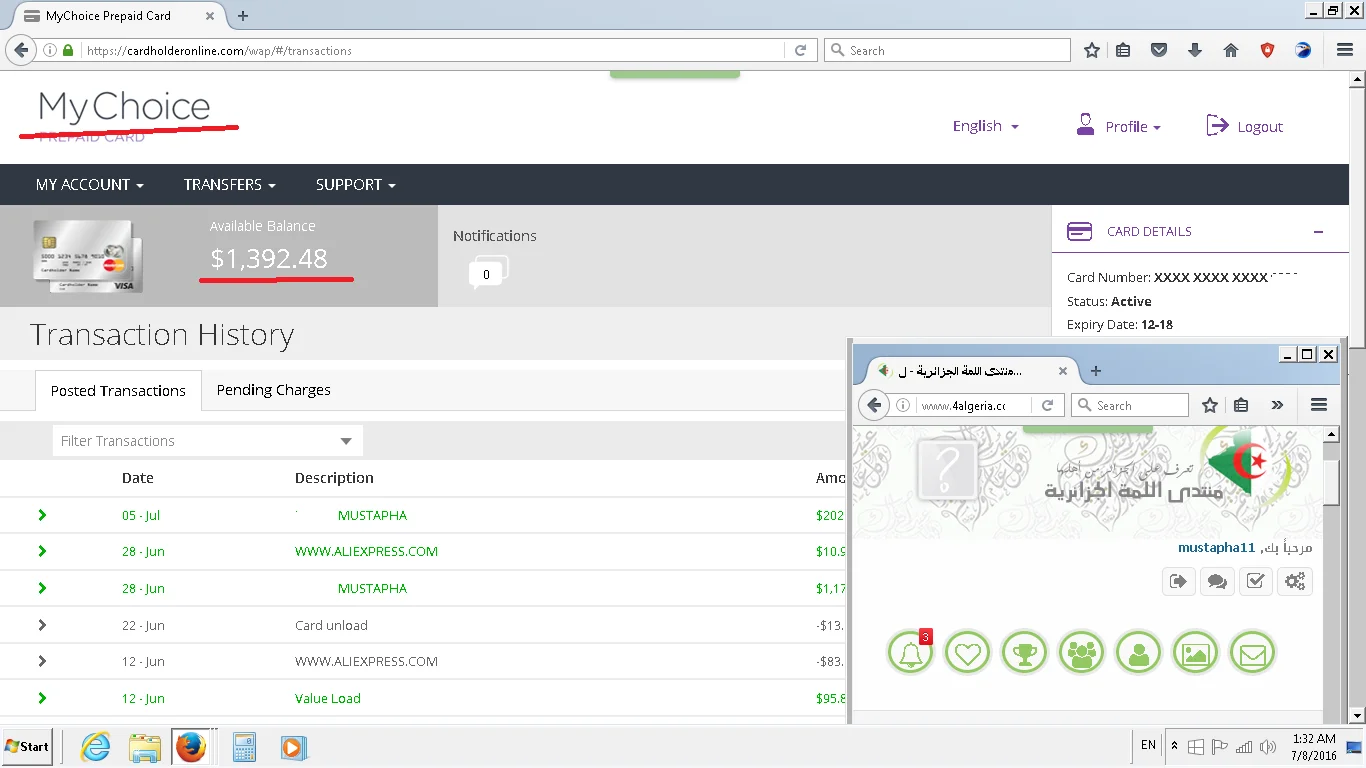Viewport: 1366px width, 768px height.
Task: Open the MY ACCOUNT menu
Action: coord(89,185)
